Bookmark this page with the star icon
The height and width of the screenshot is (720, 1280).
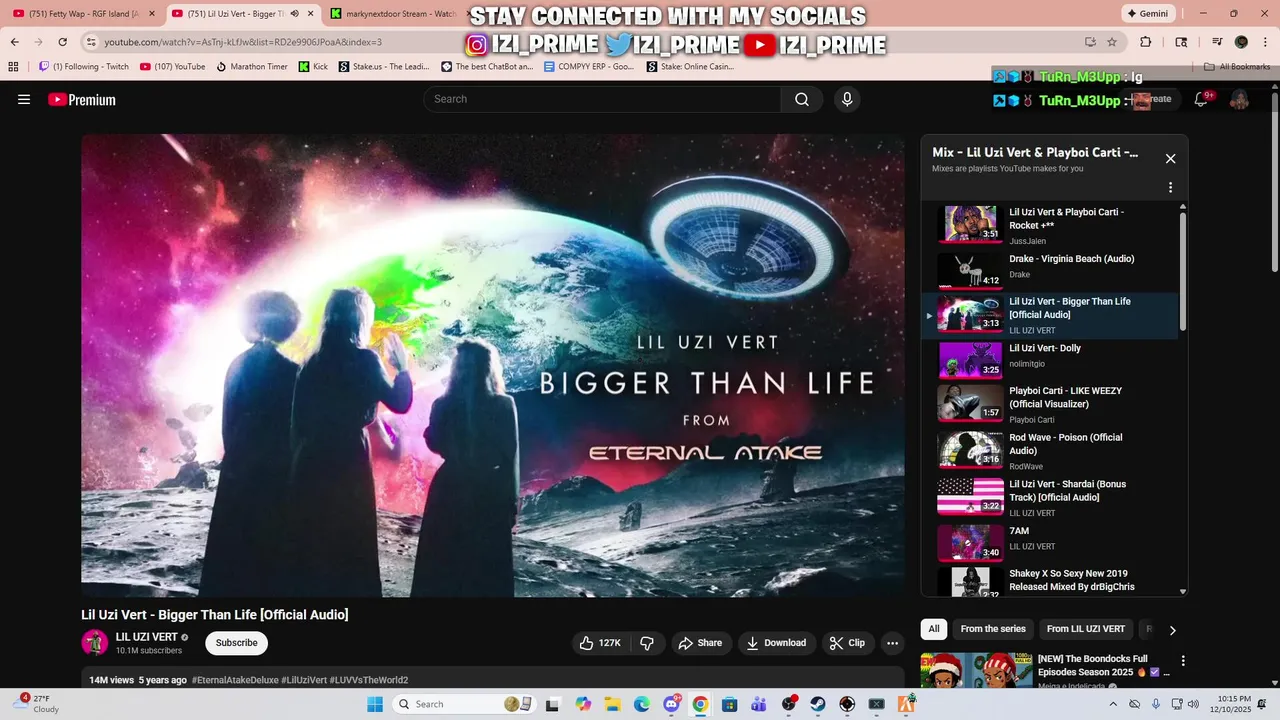(1112, 42)
